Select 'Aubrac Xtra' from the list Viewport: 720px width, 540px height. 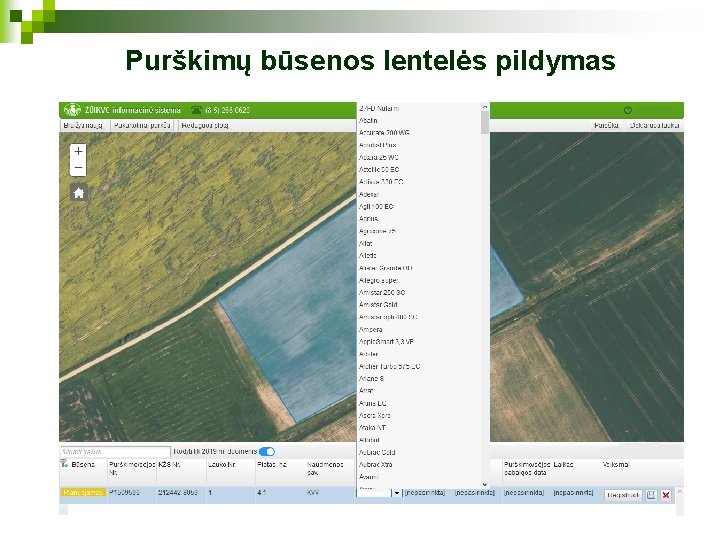pos(376,464)
